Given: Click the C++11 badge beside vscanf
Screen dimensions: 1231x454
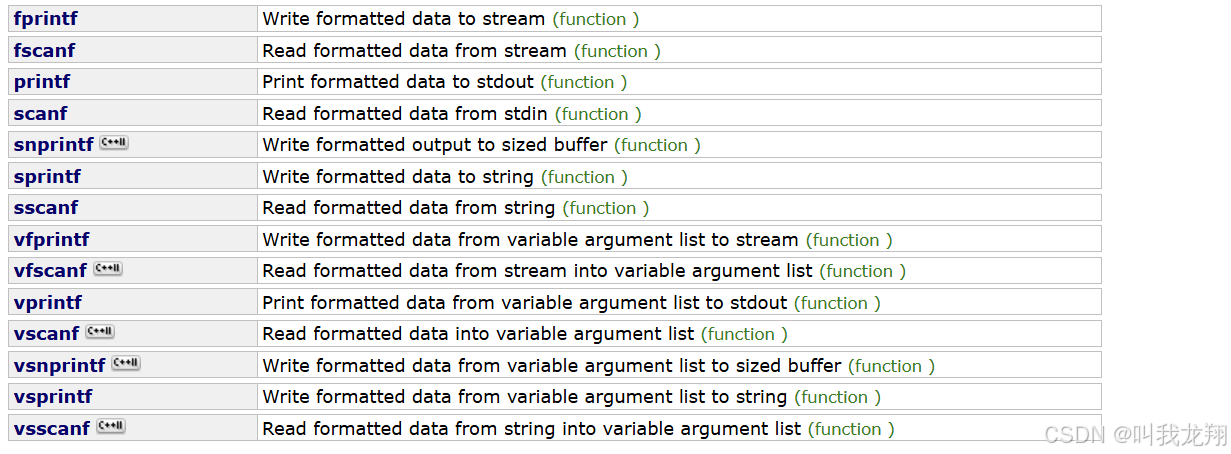Looking at the screenshot, I should 100,331.
